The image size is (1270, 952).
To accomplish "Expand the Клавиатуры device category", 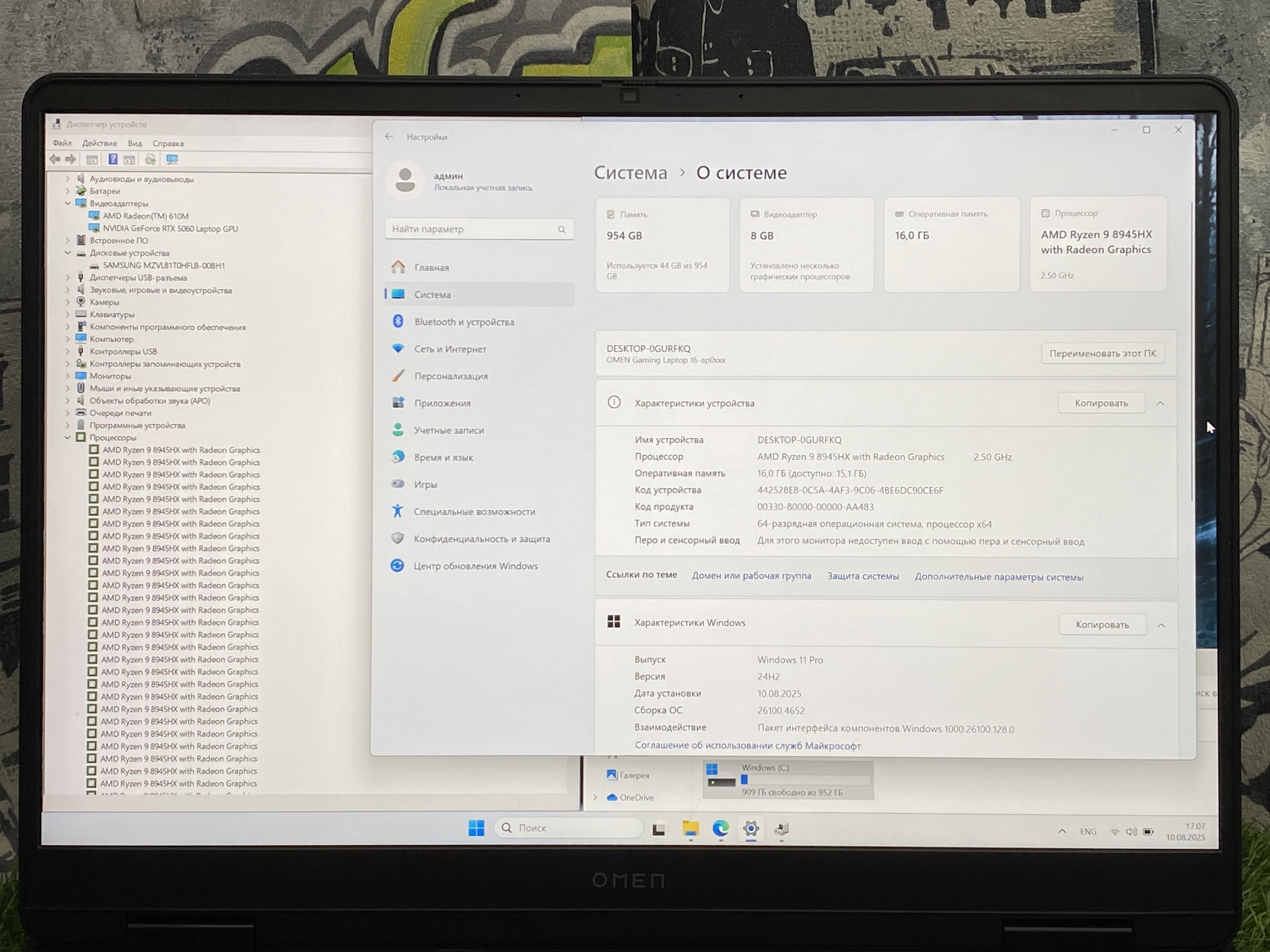I will [68, 314].
